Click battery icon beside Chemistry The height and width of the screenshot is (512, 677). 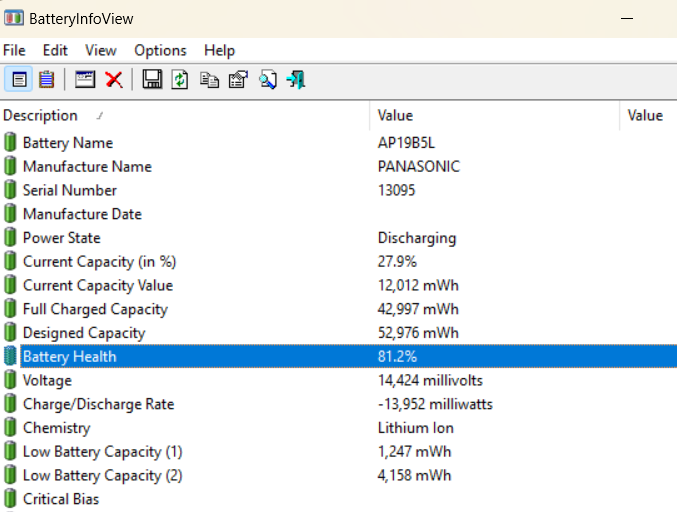[10, 427]
